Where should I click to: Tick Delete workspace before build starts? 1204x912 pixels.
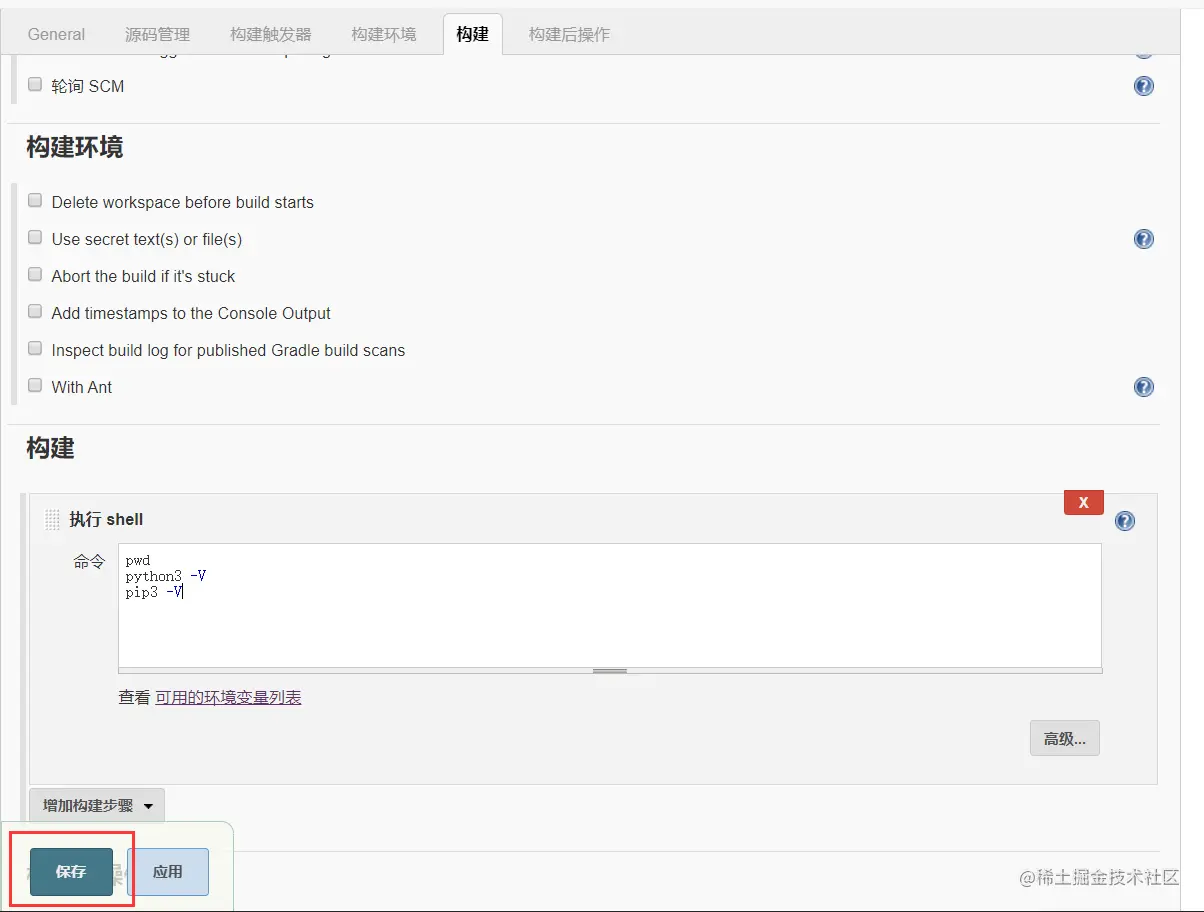click(35, 201)
